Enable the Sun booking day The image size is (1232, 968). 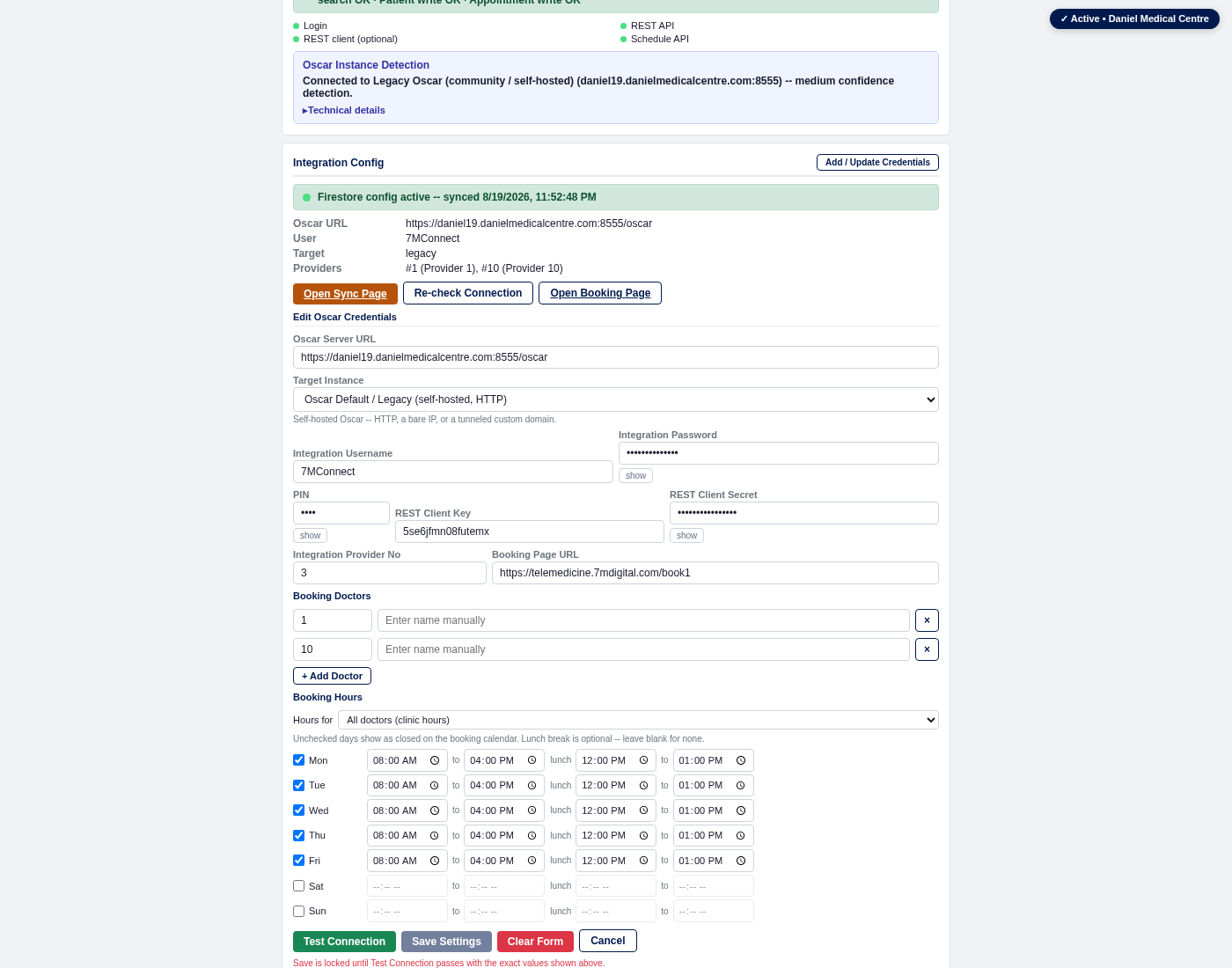pyautogui.click(x=299, y=911)
